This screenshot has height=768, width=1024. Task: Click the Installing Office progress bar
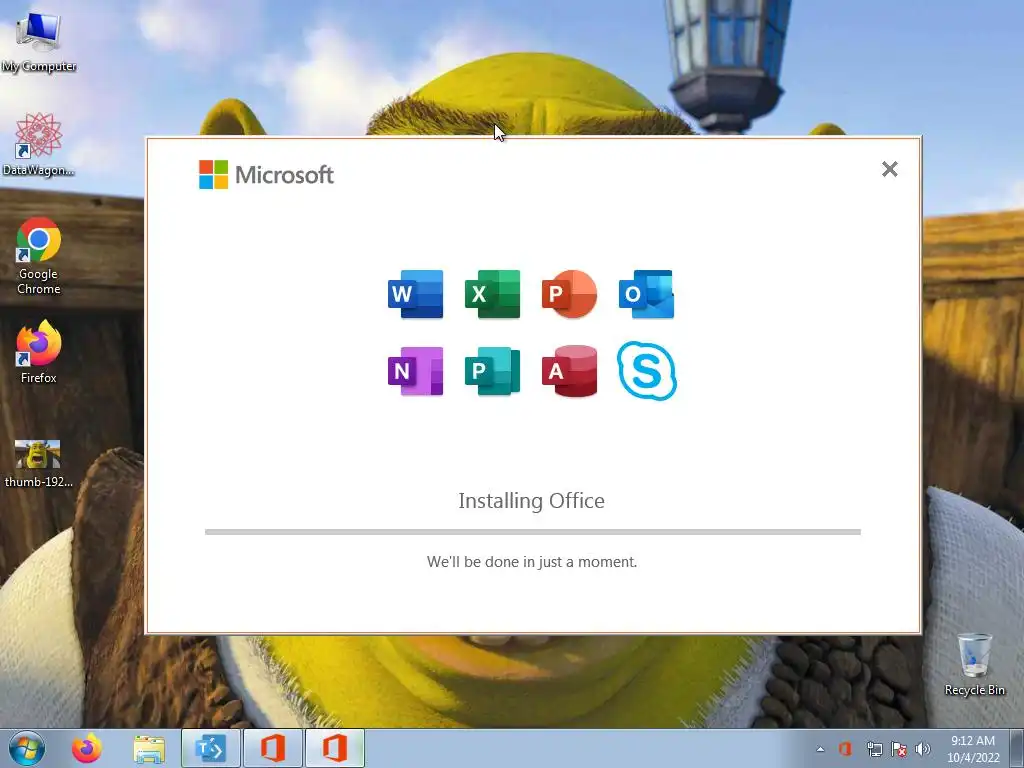(533, 532)
